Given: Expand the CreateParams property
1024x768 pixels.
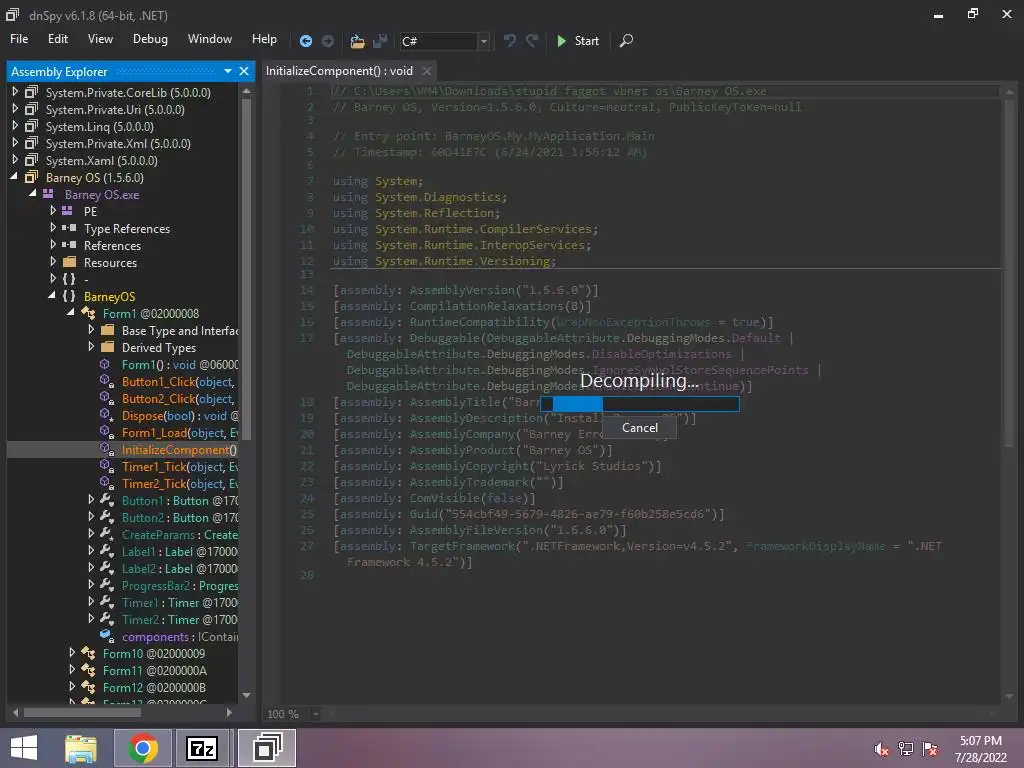Looking at the screenshot, I should pos(91,534).
